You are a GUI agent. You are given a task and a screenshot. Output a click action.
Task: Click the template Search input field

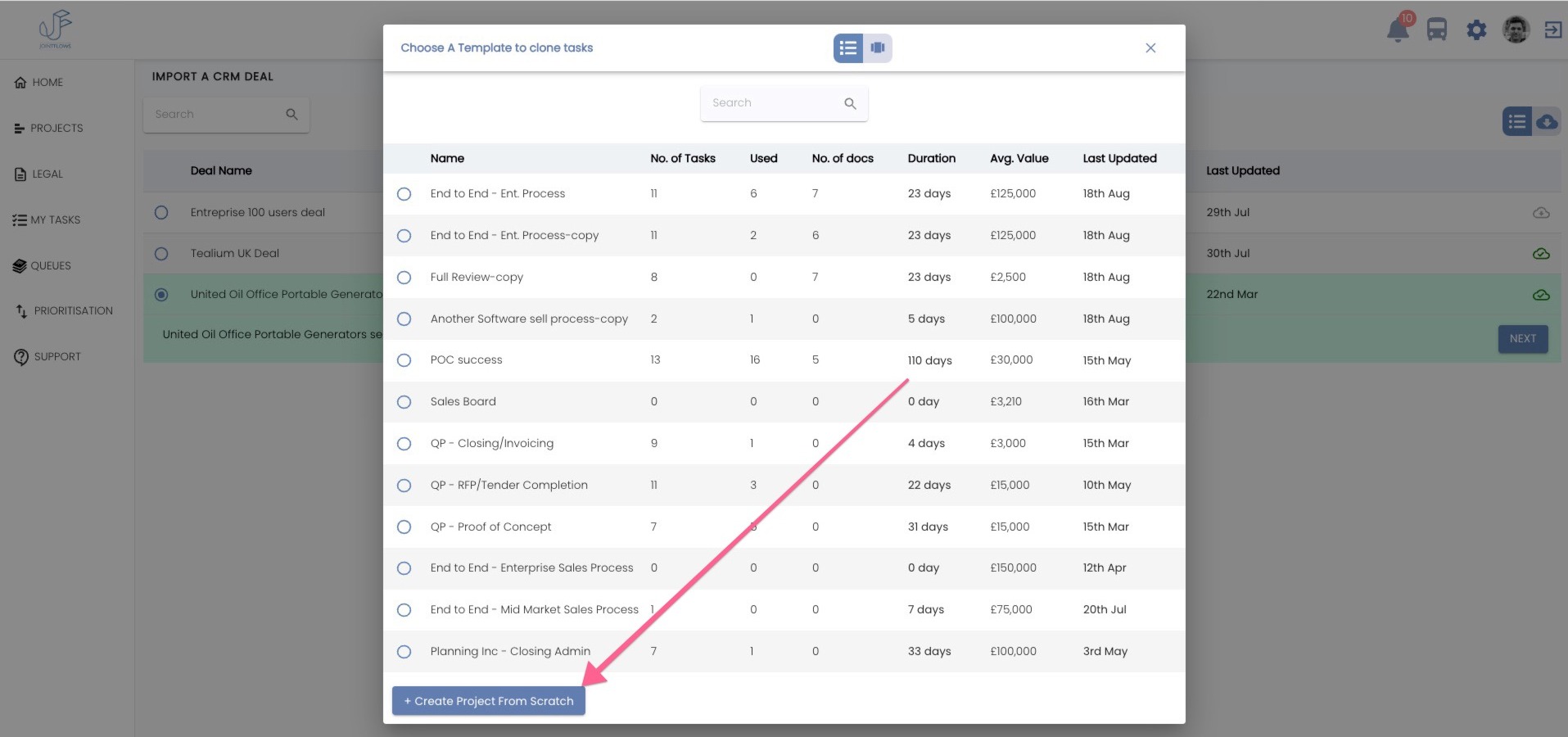pyautogui.click(x=771, y=103)
